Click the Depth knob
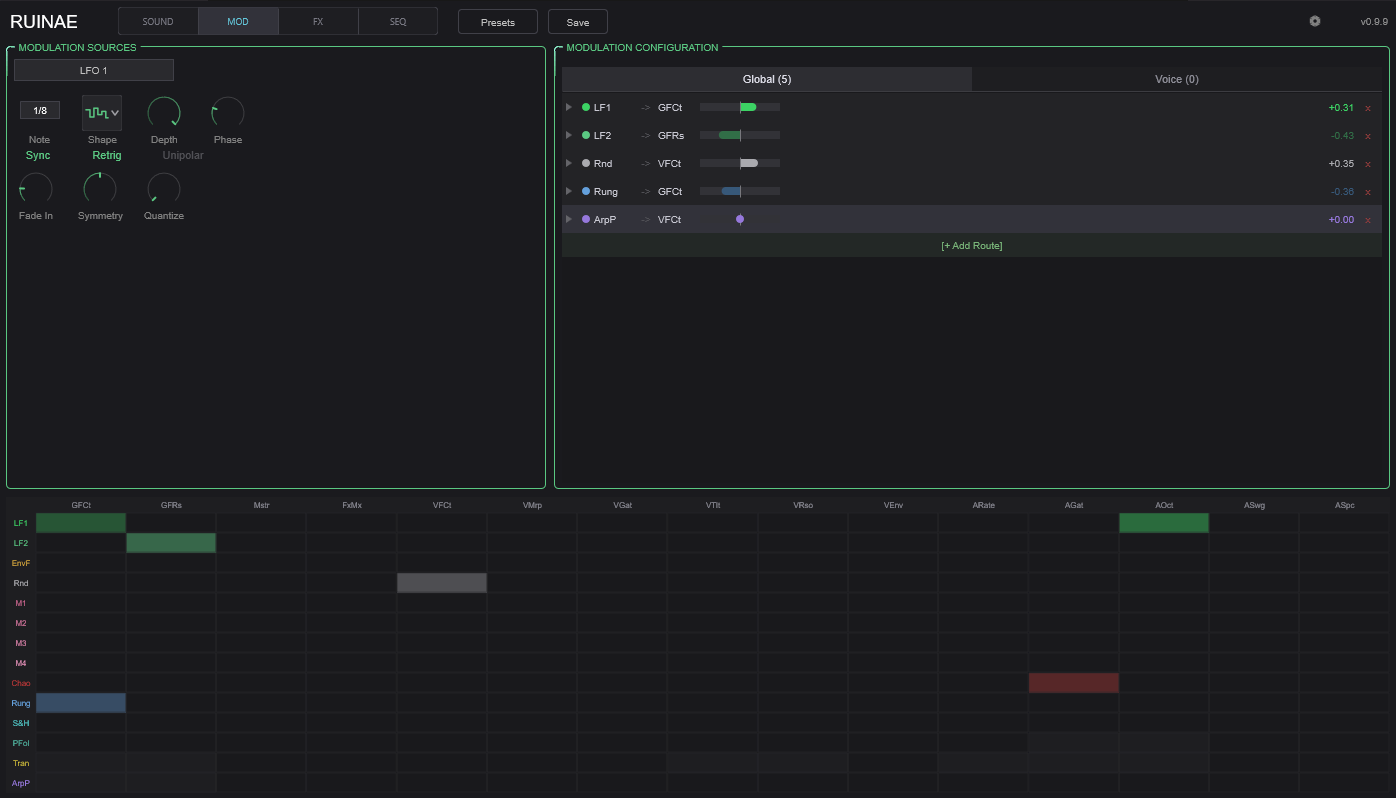The width and height of the screenshot is (1396, 798). pos(164,113)
